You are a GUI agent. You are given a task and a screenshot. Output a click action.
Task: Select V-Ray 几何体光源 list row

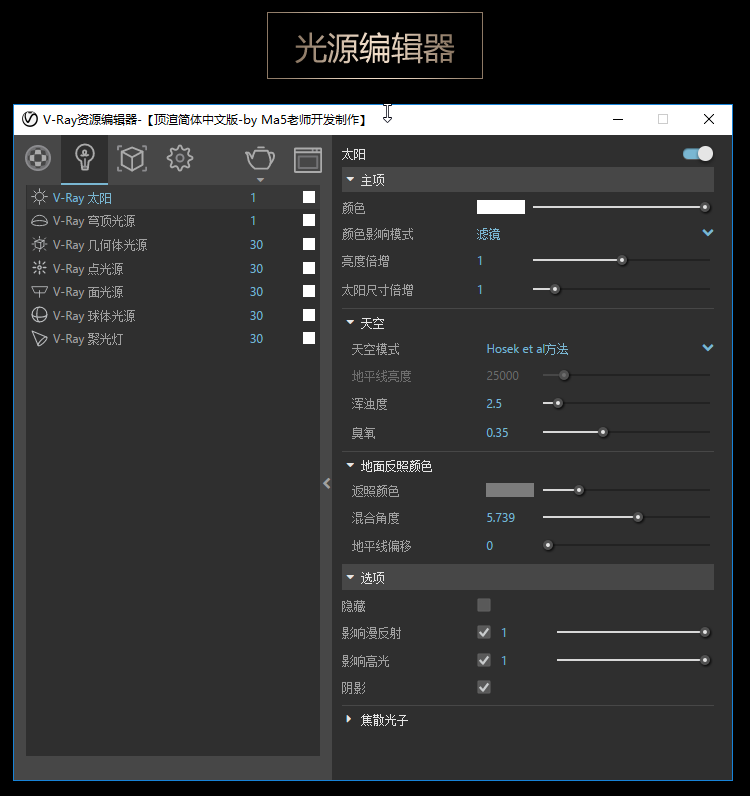pyautogui.click(x=173, y=245)
